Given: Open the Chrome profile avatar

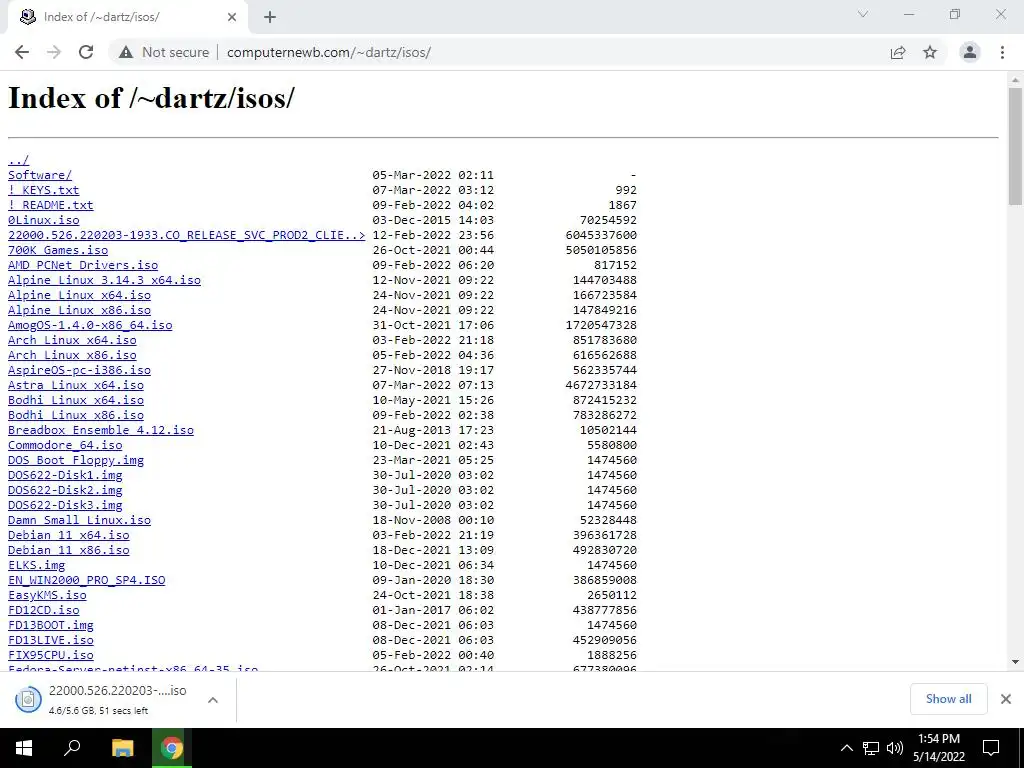Looking at the screenshot, I should [970, 52].
